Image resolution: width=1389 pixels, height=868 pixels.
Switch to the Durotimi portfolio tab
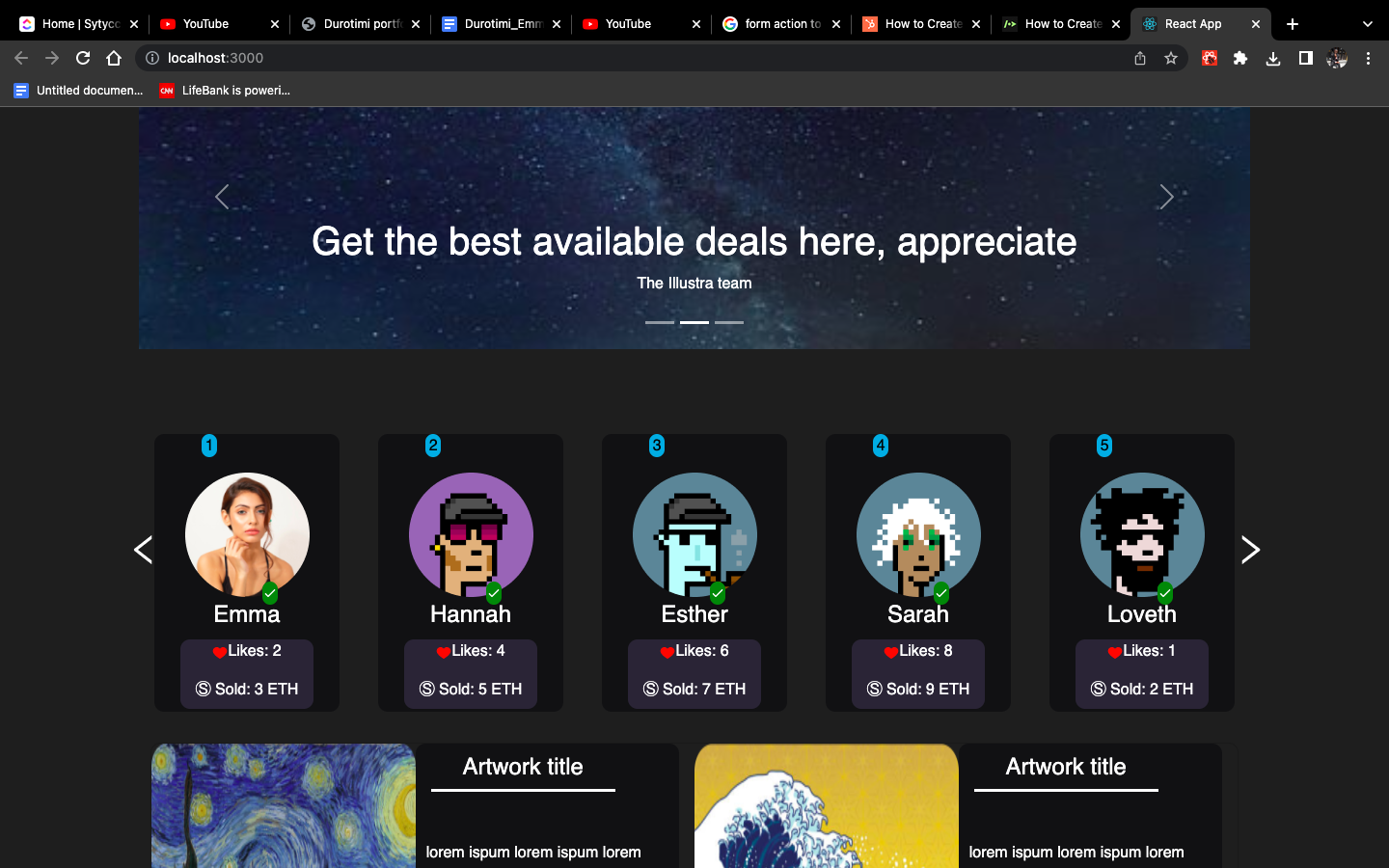[x=362, y=24]
